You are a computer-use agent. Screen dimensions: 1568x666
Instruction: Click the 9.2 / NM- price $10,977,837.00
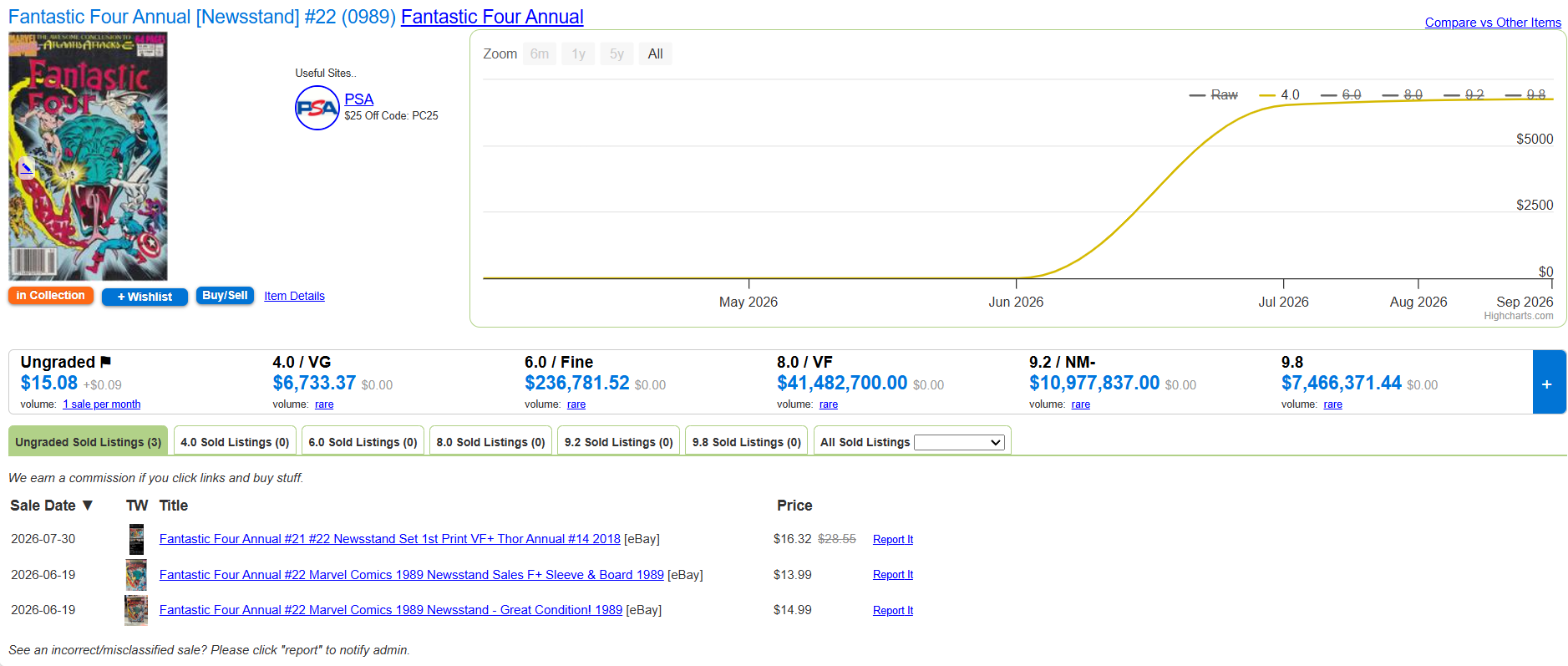pos(1094,383)
